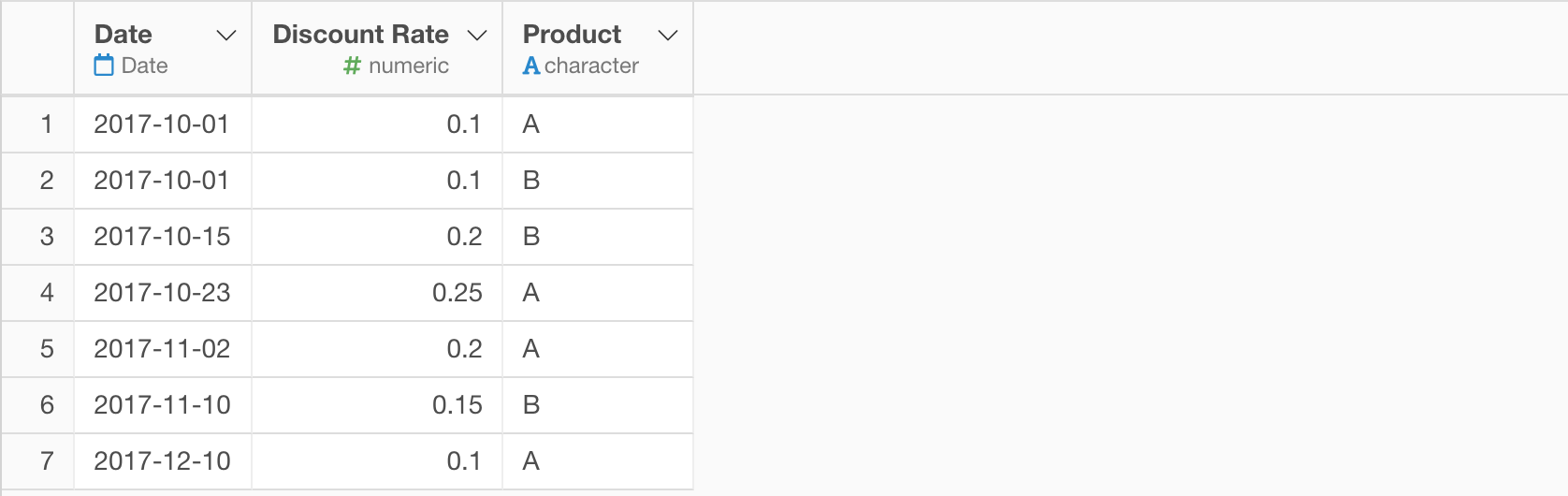This screenshot has width=1568, height=496.
Task: Click the Product cell in row 6
Action: pos(531,405)
